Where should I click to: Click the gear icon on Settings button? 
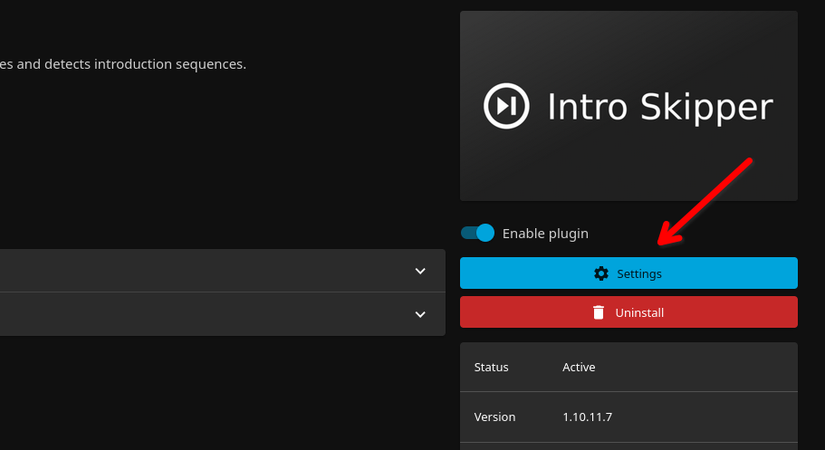coord(600,273)
